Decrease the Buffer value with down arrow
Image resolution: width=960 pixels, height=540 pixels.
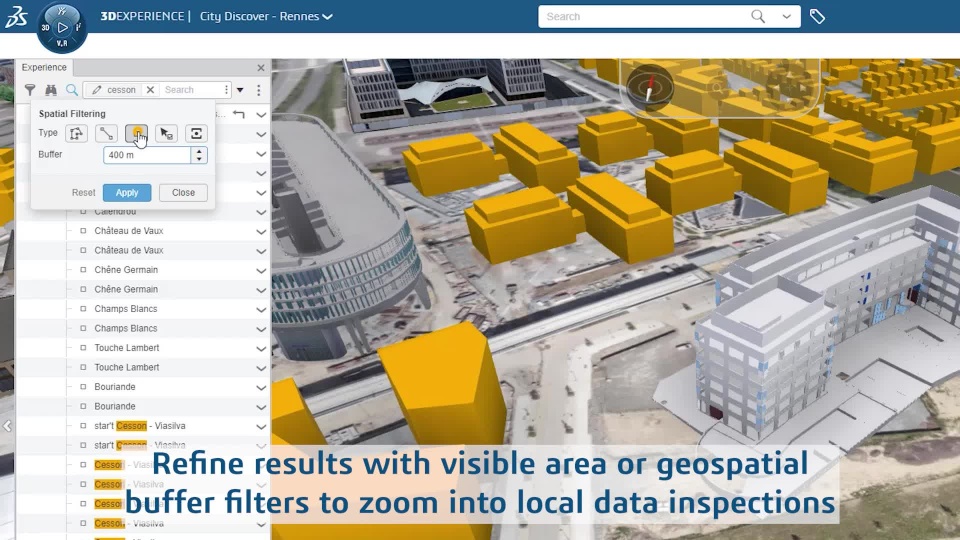[x=199, y=159]
